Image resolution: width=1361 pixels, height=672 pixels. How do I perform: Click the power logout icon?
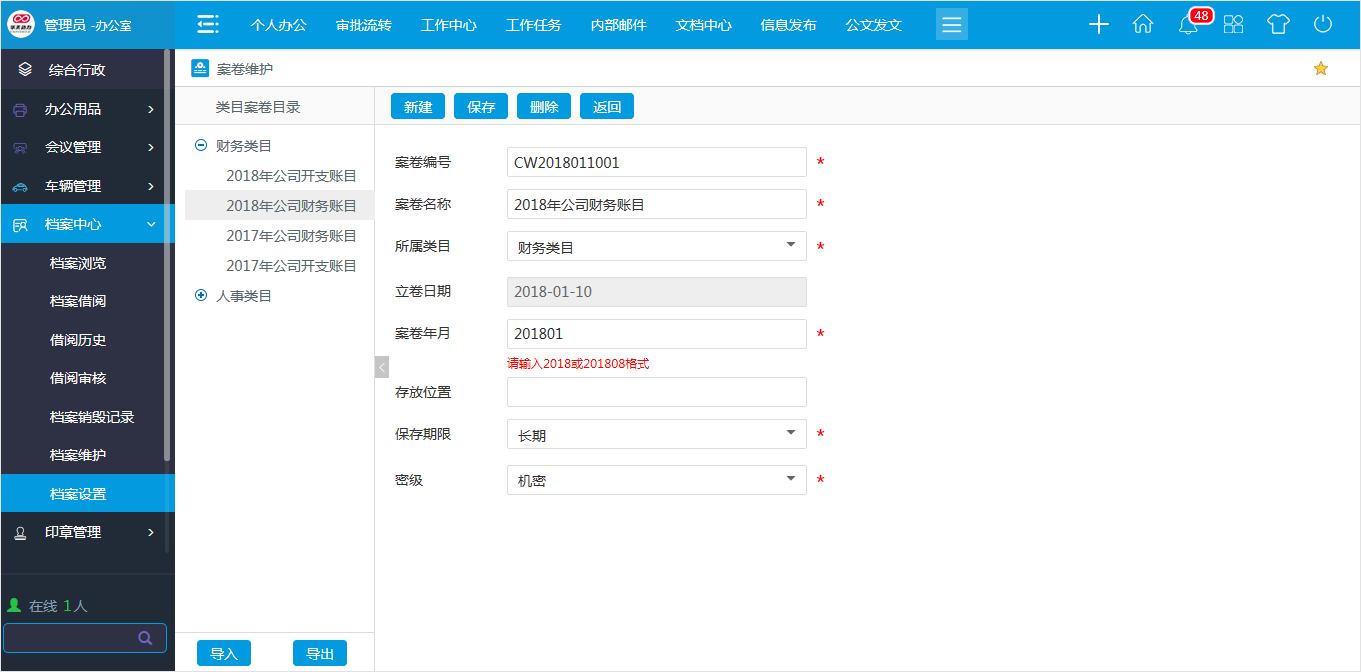1323,24
